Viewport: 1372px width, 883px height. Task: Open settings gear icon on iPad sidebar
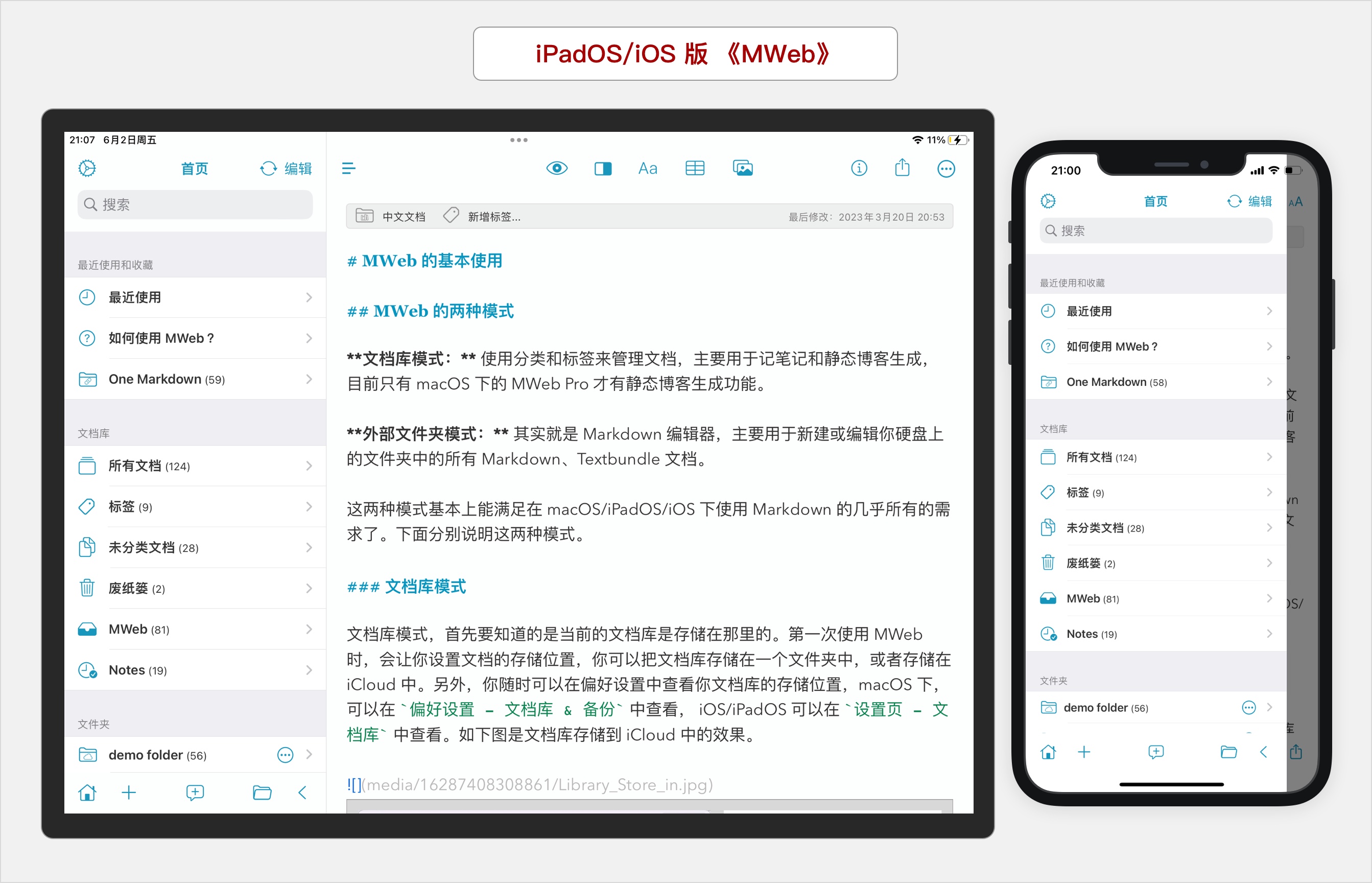click(87, 169)
